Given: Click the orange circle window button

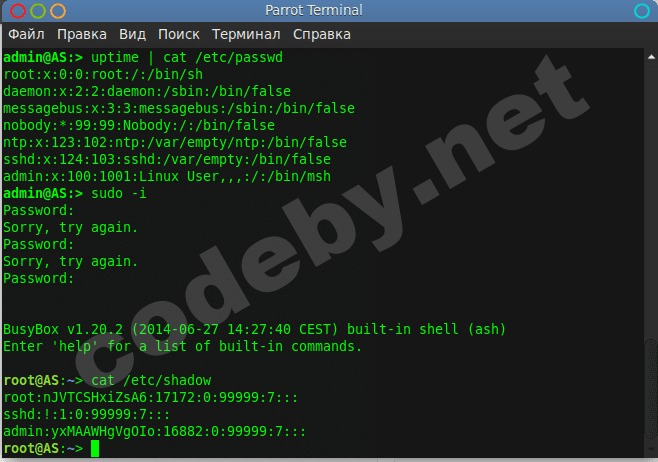Looking at the screenshot, I should pos(58,11).
